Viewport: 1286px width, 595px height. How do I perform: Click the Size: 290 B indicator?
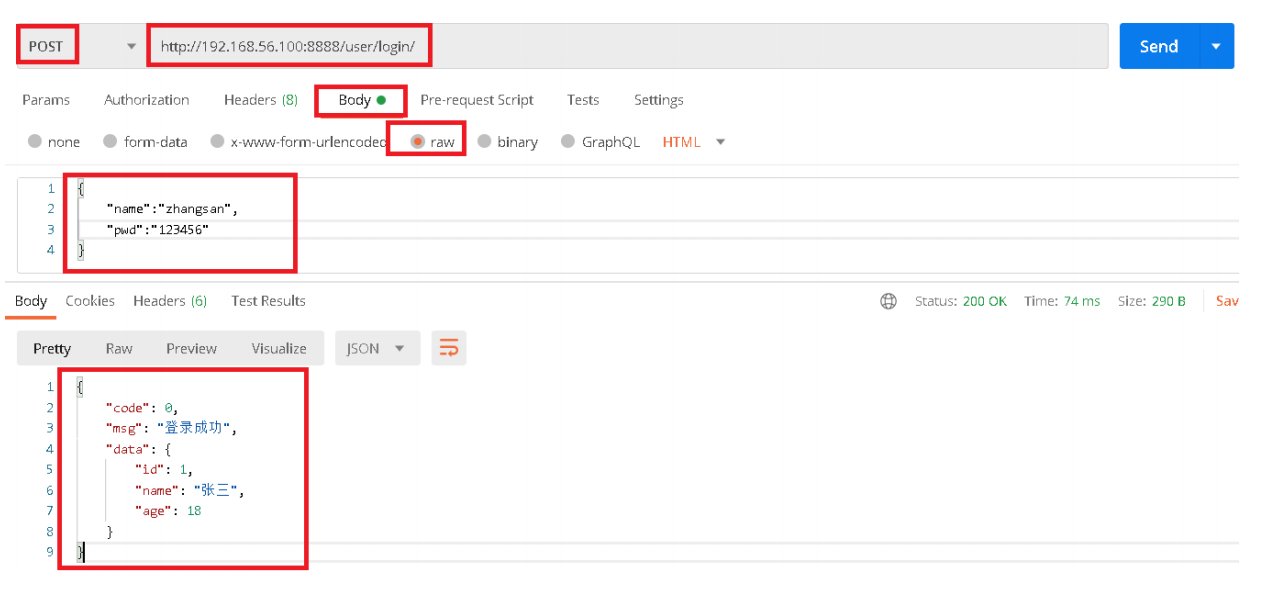1152,300
